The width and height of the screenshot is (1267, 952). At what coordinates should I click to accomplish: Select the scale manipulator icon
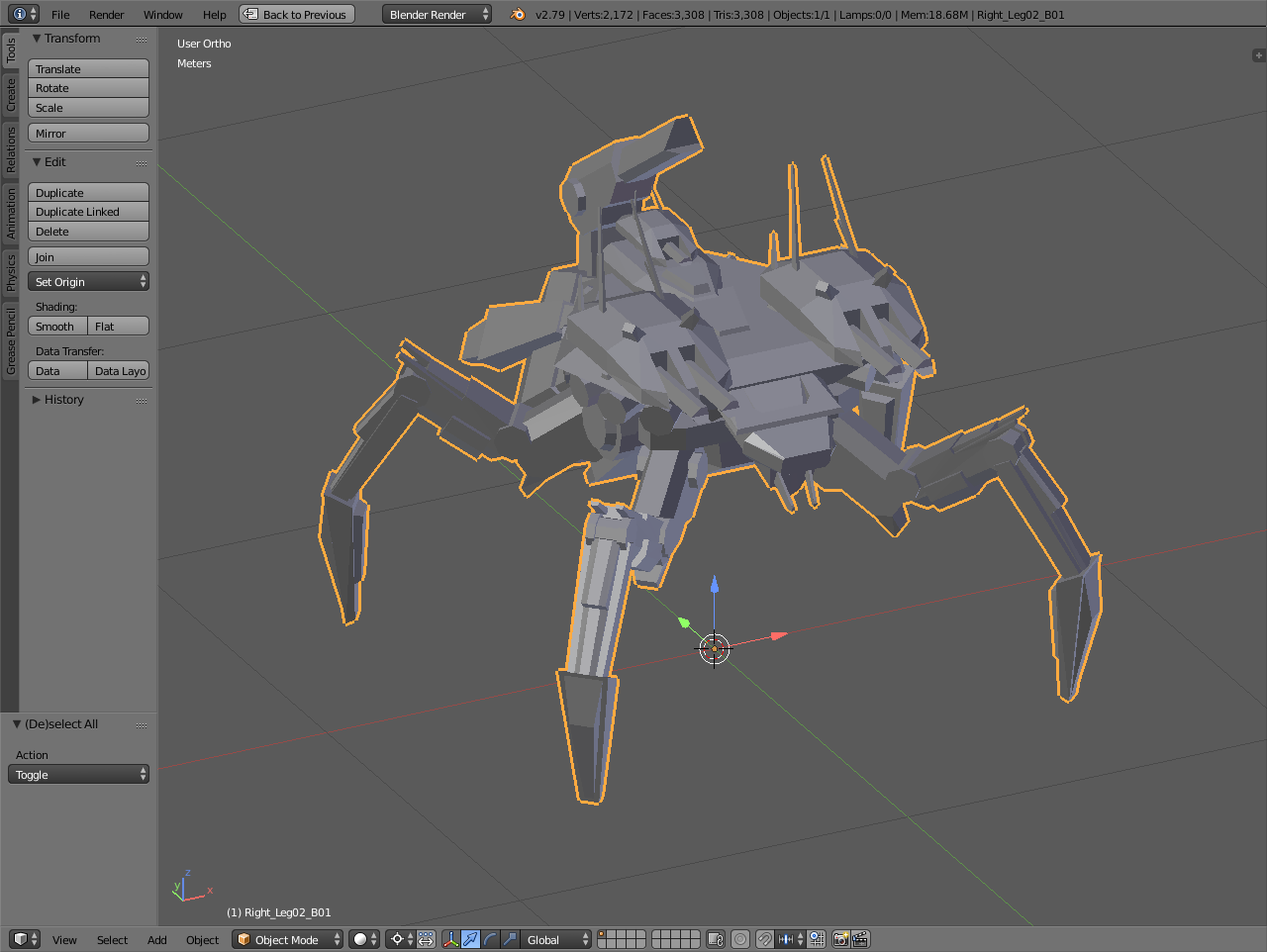pyautogui.click(x=510, y=939)
